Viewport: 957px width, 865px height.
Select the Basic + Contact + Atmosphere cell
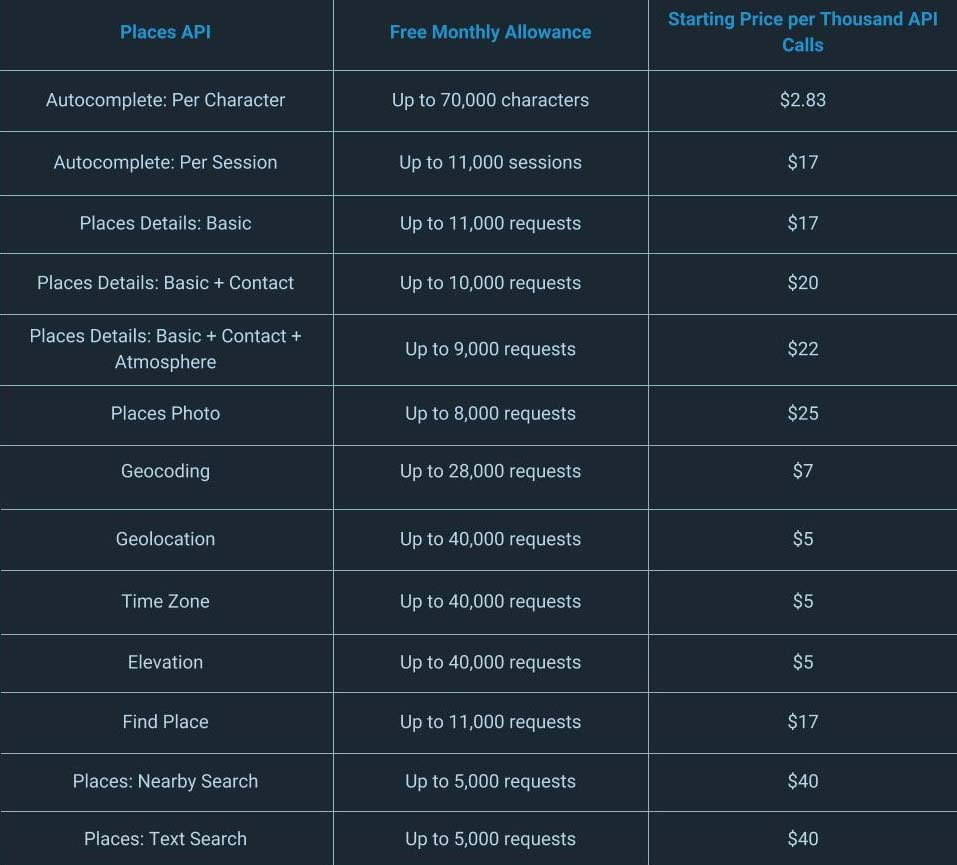click(x=165, y=349)
